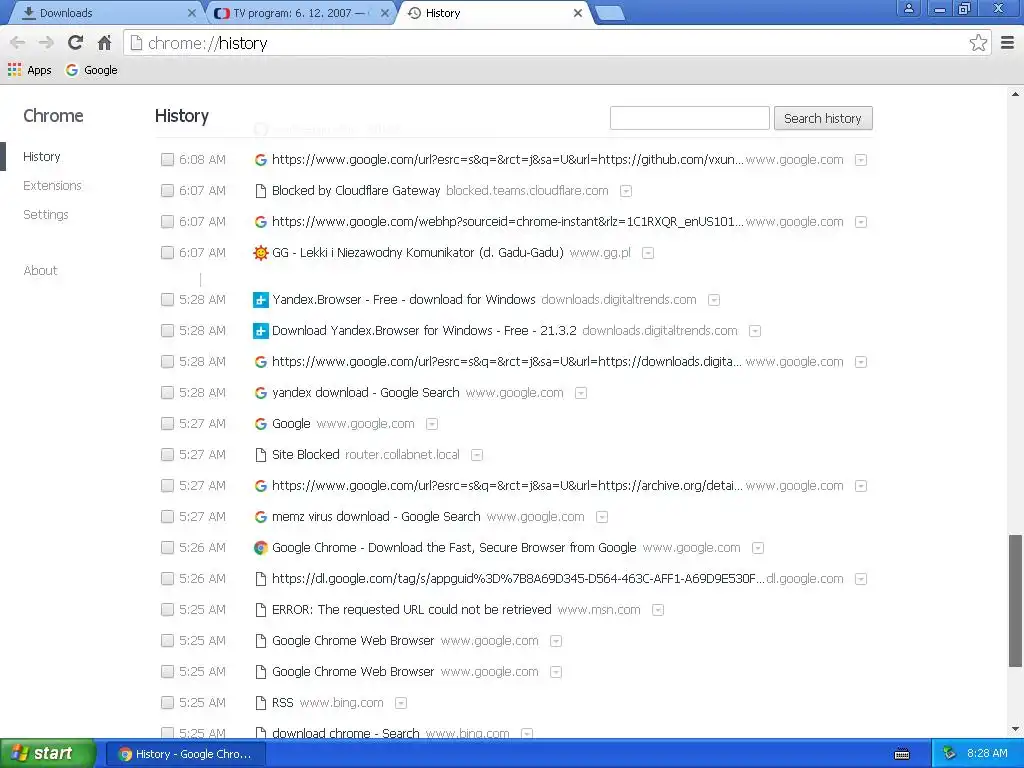Switch to the TV program tab
The image size is (1024, 768).
pos(300,13)
